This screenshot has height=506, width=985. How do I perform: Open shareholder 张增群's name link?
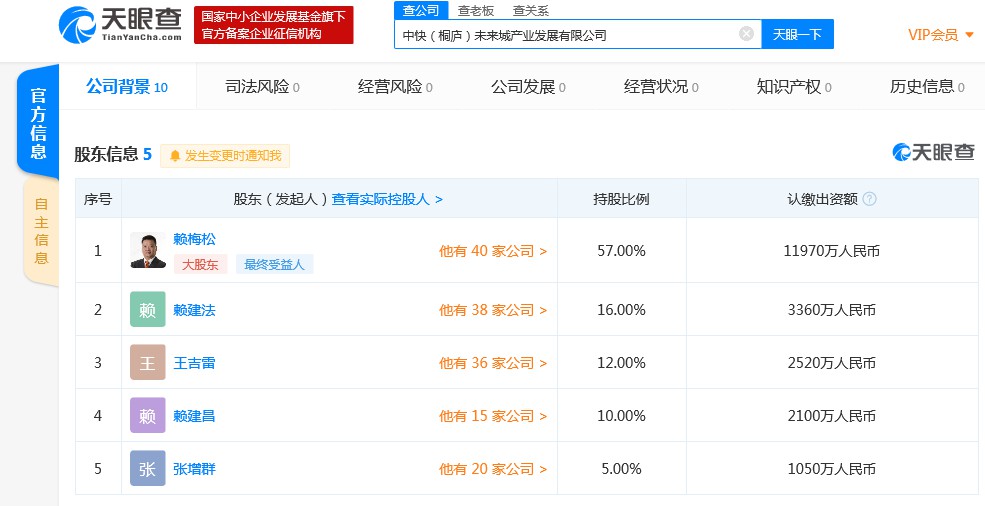click(194, 469)
